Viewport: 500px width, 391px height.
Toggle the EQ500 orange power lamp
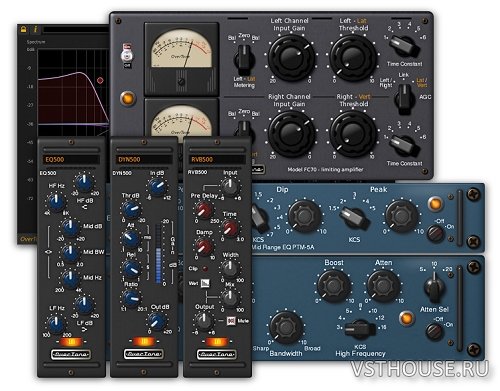71,342
